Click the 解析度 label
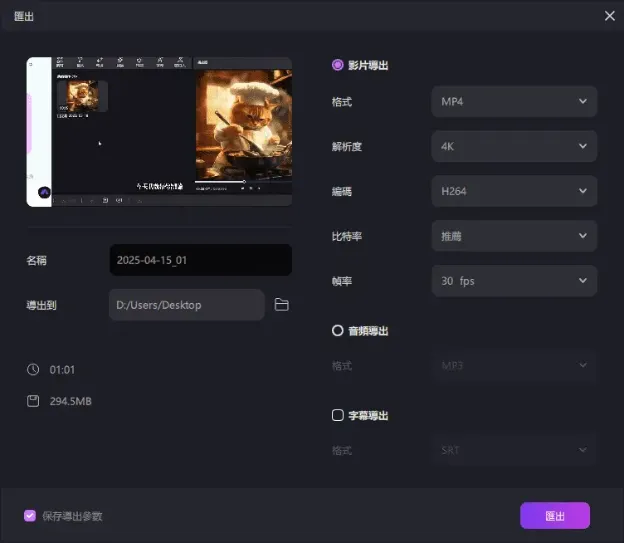The height and width of the screenshot is (543, 624). pos(347,146)
